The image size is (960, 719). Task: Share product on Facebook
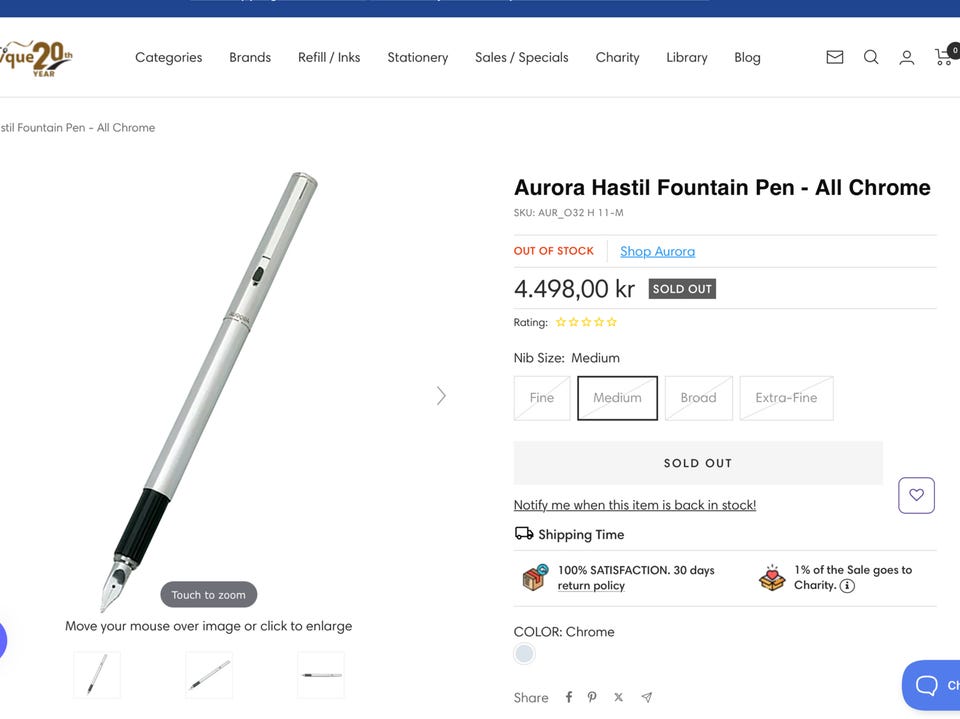(x=569, y=697)
